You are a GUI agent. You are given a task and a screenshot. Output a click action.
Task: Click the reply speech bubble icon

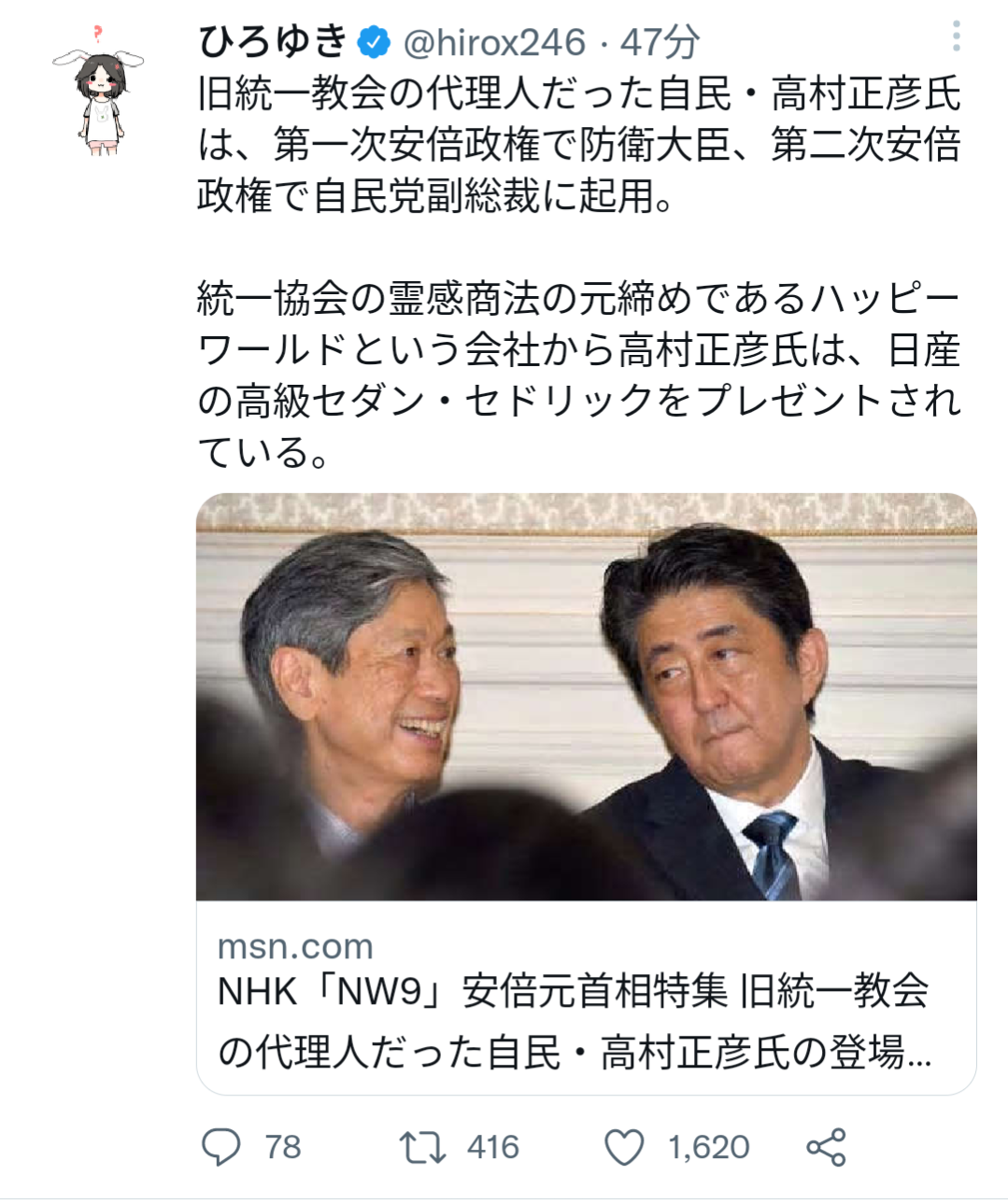[x=221, y=1147]
